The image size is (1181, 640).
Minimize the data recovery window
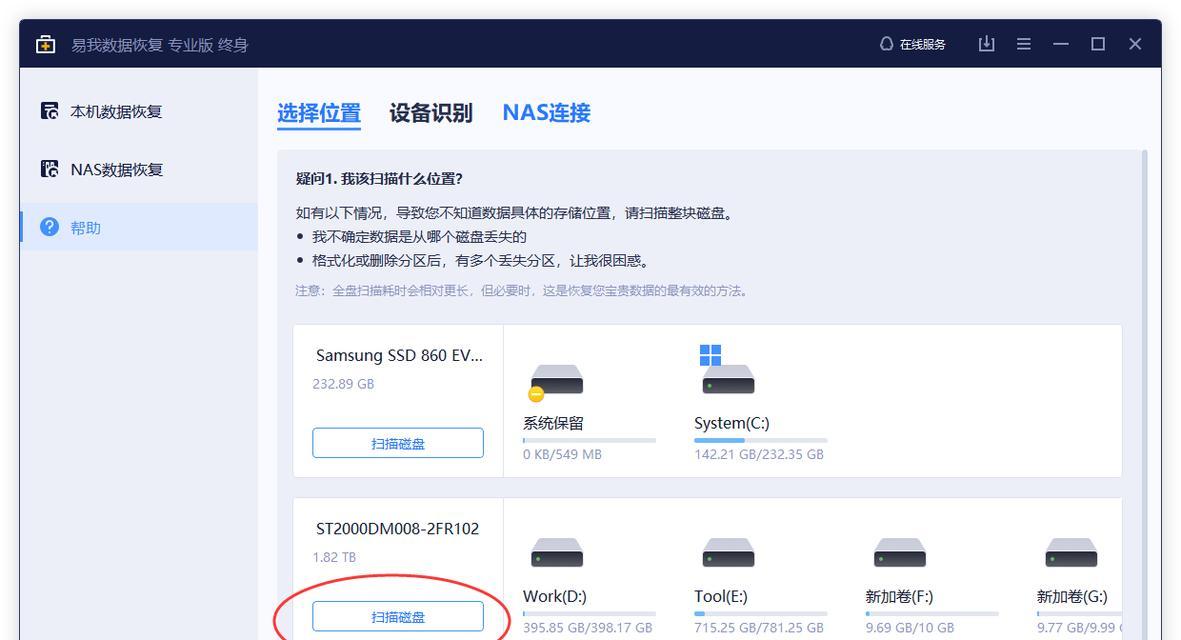point(1060,44)
